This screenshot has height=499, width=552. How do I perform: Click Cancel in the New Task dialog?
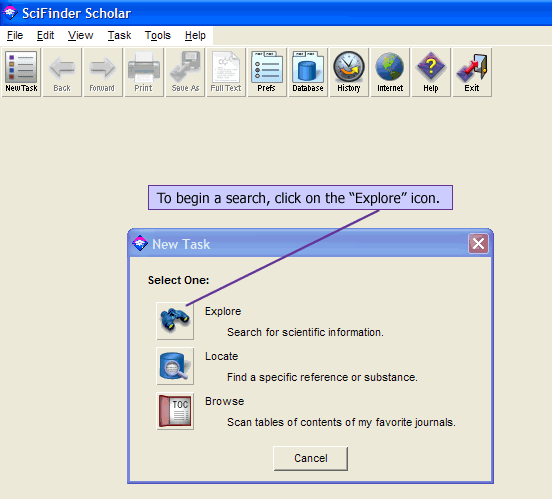pos(310,458)
